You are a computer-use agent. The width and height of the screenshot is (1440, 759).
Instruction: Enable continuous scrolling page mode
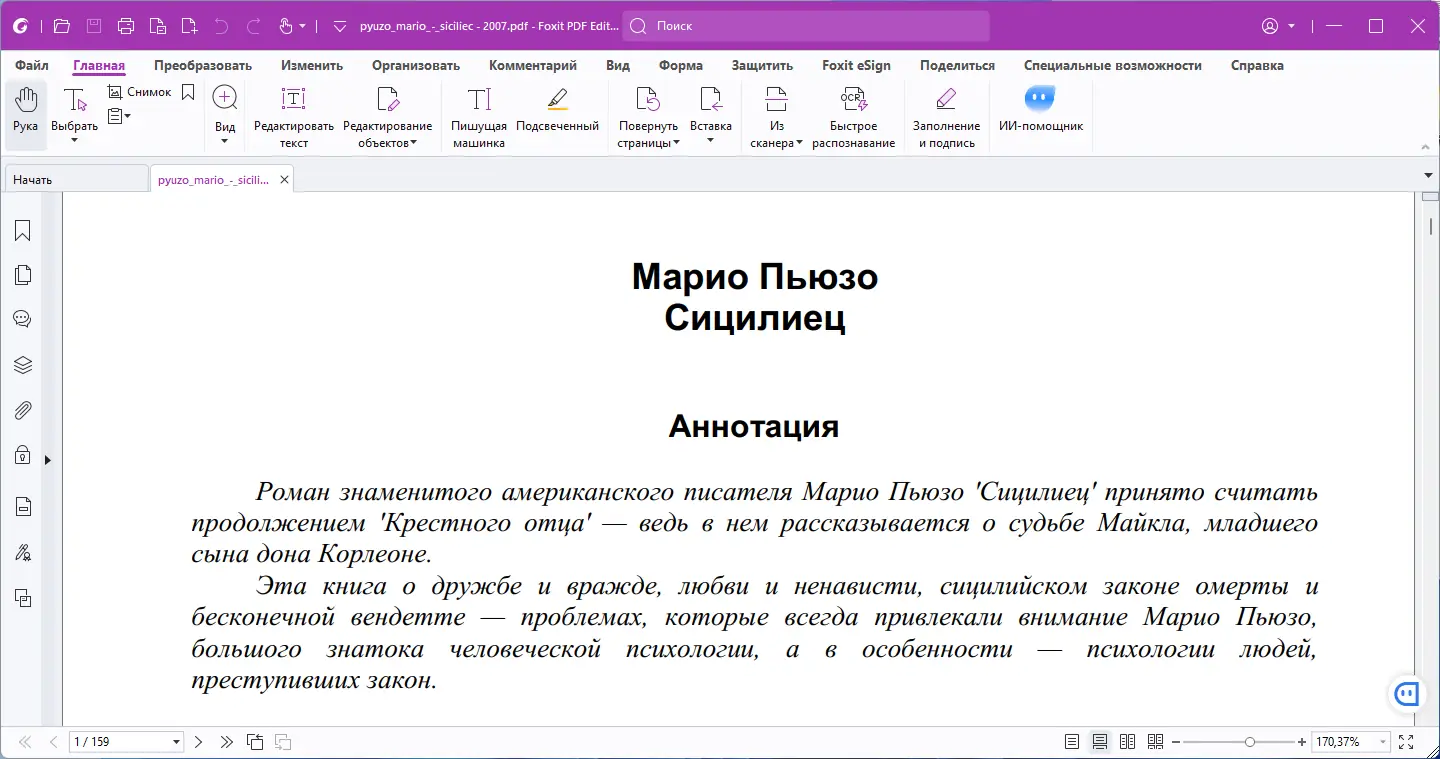[x=1100, y=742]
